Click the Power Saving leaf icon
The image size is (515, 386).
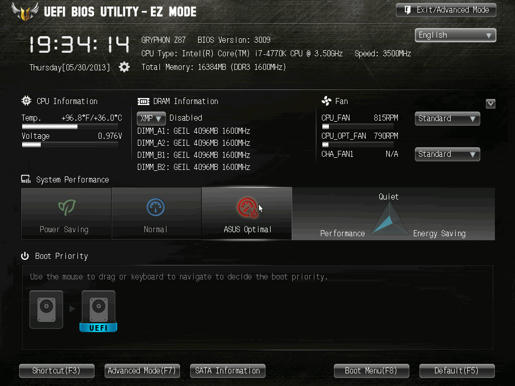(x=67, y=207)
